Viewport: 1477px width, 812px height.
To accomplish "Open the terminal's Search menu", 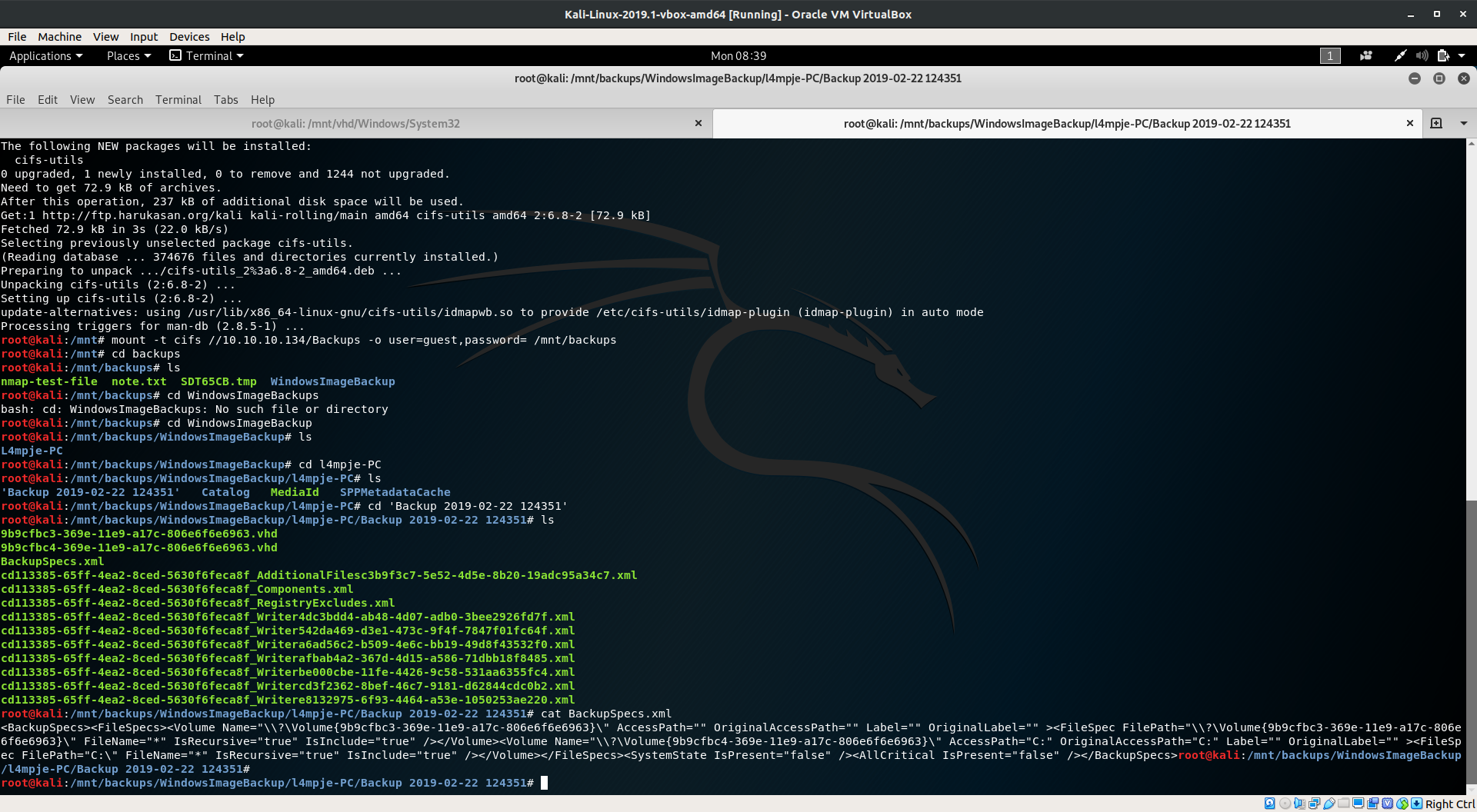I will (125, 99).
